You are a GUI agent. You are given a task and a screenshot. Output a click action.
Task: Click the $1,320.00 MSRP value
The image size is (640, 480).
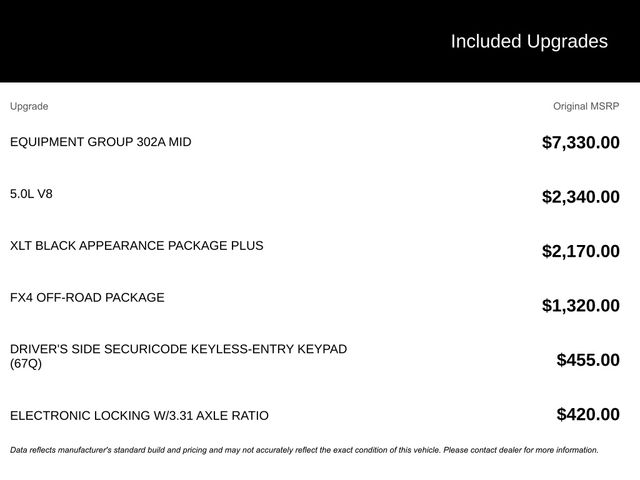[580, 306]
